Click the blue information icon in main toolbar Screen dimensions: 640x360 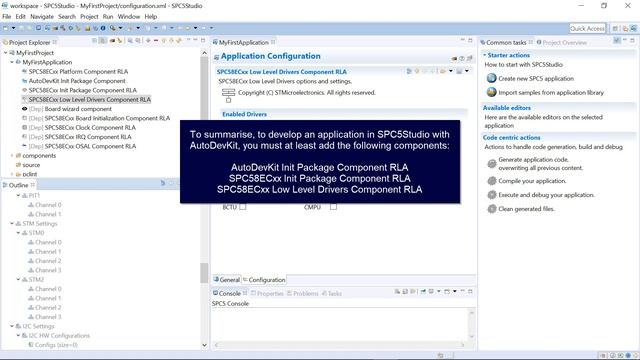tap(103, 28)
